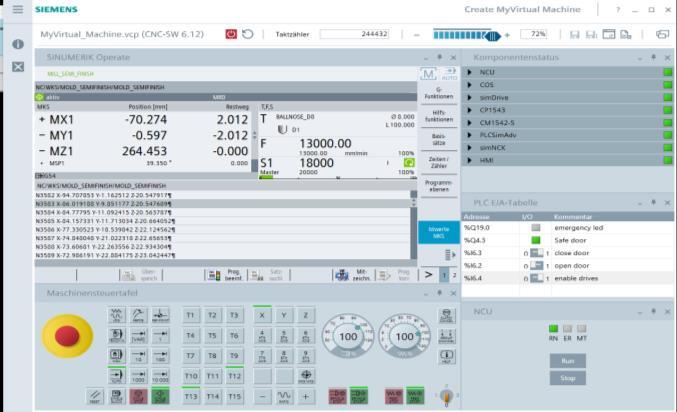Click the plus jog direction key

[306, 396]
